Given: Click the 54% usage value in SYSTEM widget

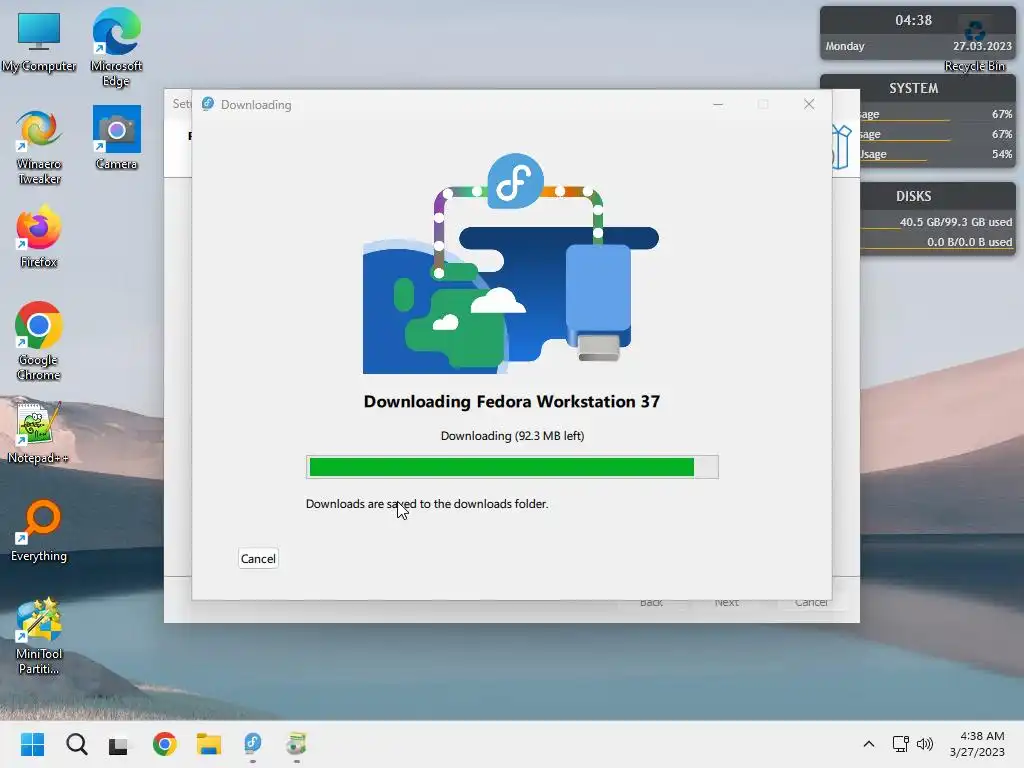Looking at the screenshot, I should click(x=1002, y=154).
